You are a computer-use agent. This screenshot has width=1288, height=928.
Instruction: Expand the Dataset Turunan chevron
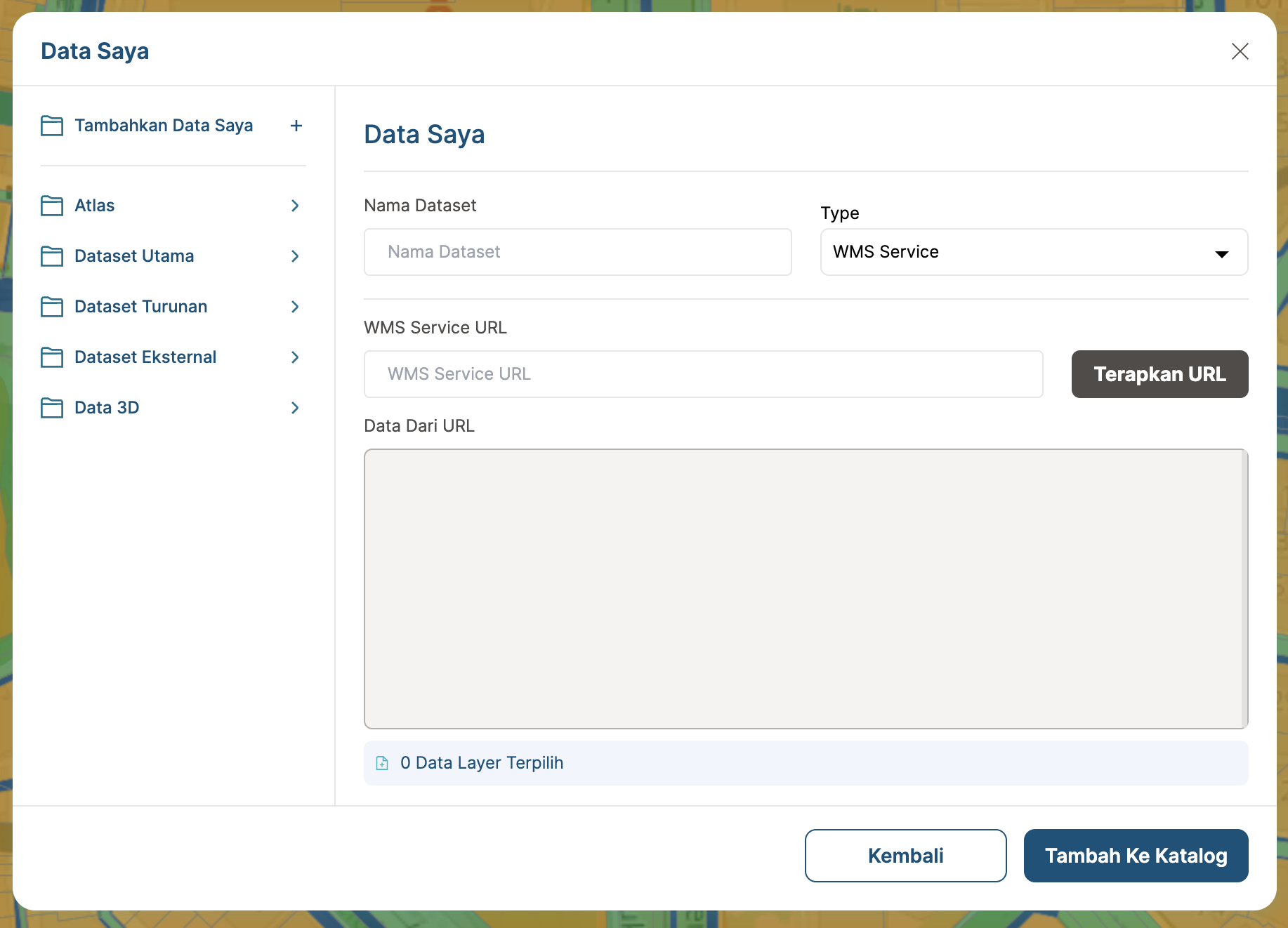[295, 307]
